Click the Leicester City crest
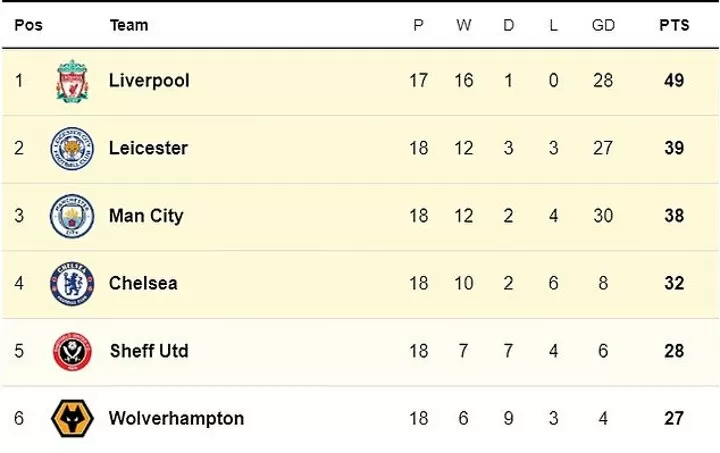Screen dimensions: 720x453 pos(72,148)
